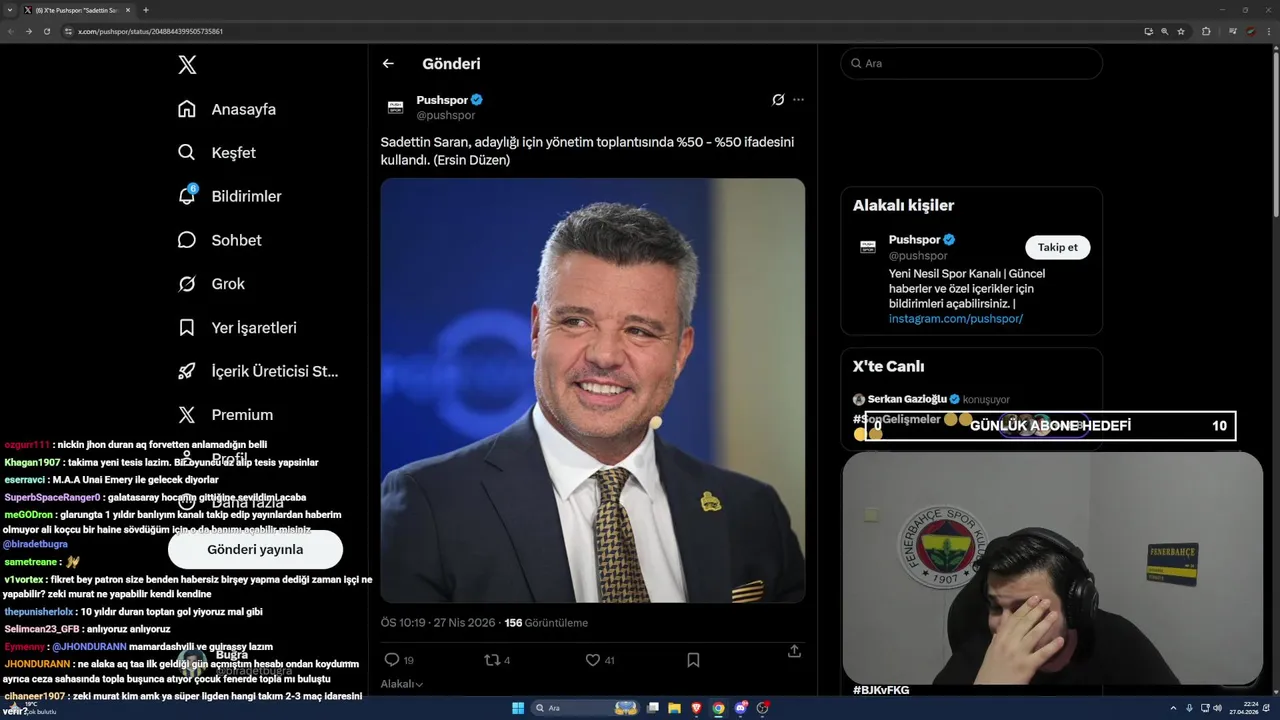This screenshot has height=720, width=1280.
Task: Open Pushspor name link on the post
Action: [442, 100]
